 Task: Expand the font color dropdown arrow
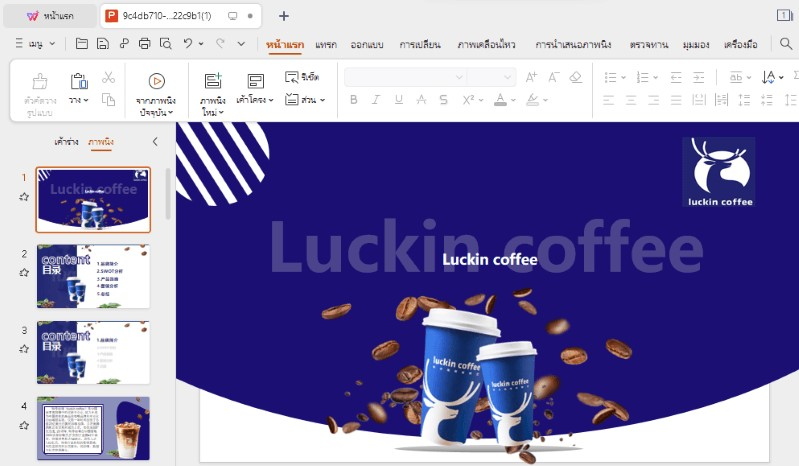pos(513,100)
